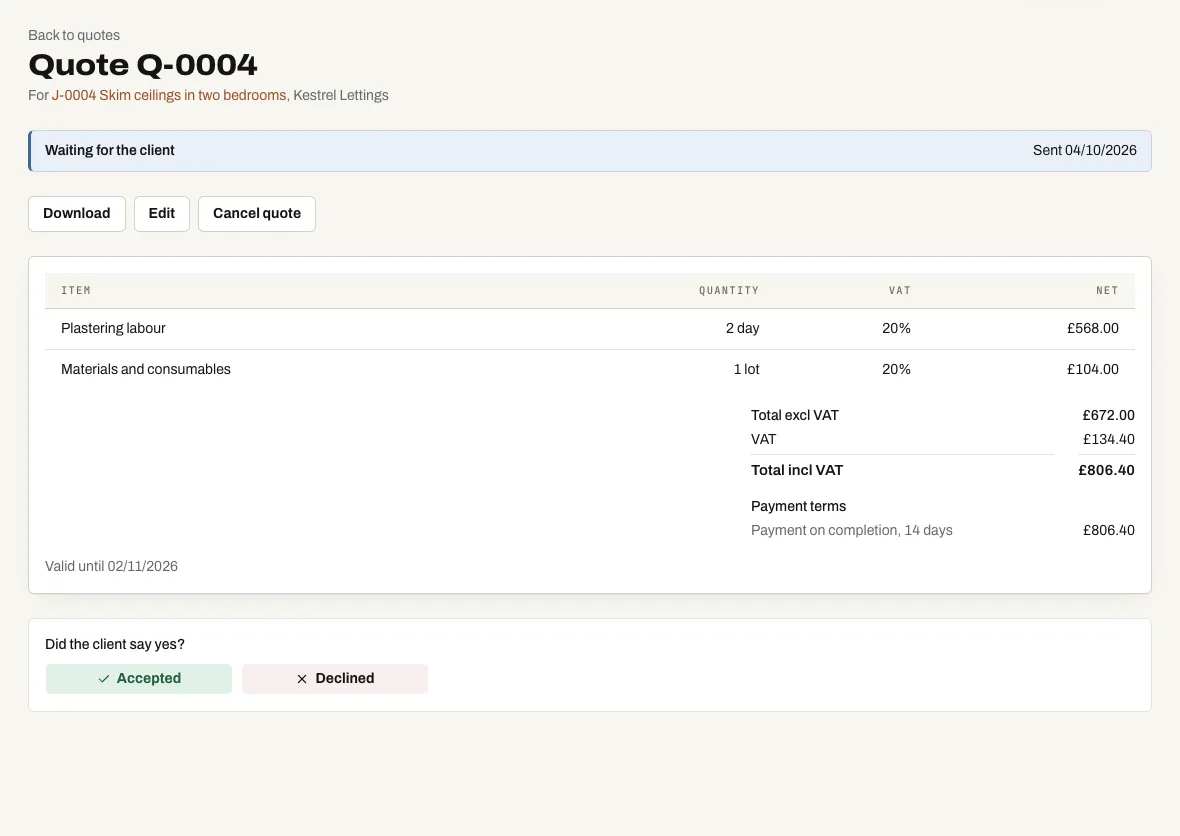The width and height of the screenshot is (1180, 836).
Task: Click the X icon on Declined
Action: coord(302,679)
